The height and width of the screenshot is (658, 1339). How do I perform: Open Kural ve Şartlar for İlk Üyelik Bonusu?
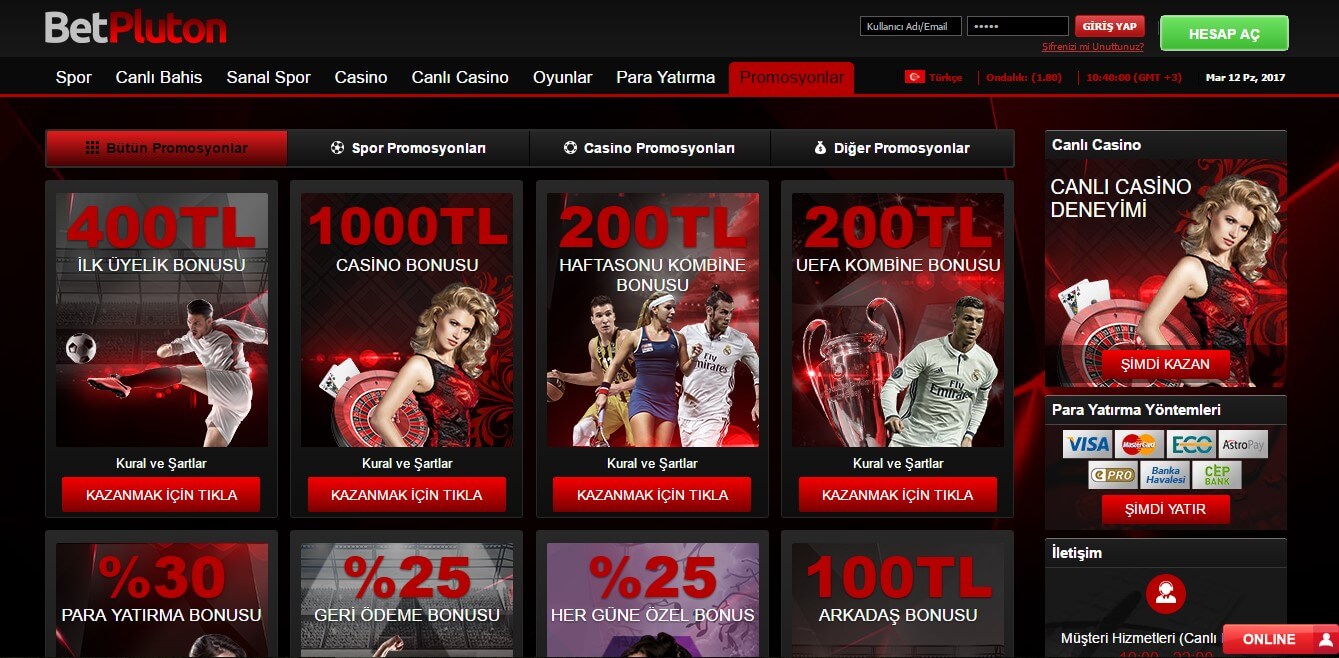coord(162,463)
